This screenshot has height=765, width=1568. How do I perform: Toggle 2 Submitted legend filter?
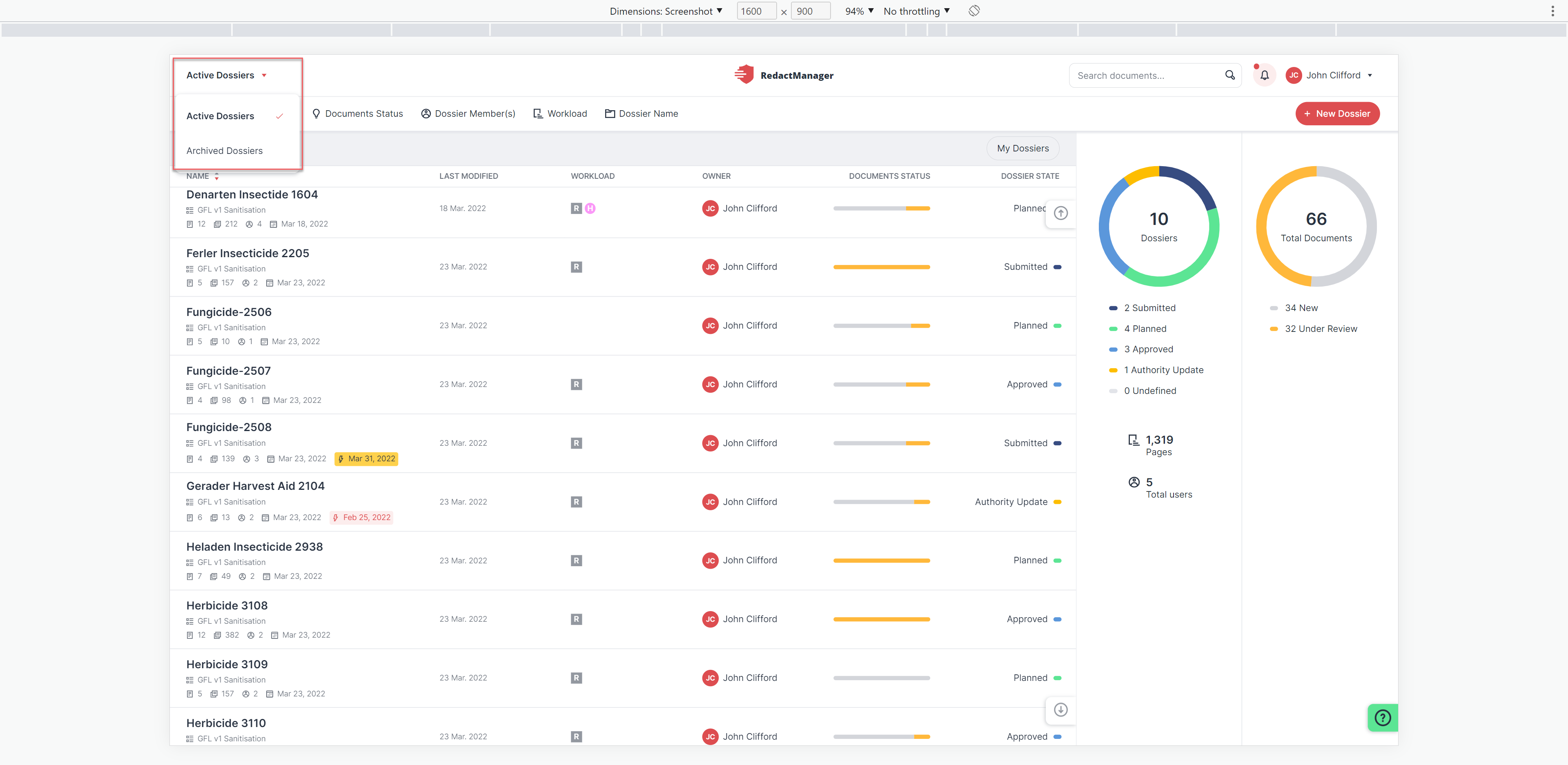[x=1142, y=308]
